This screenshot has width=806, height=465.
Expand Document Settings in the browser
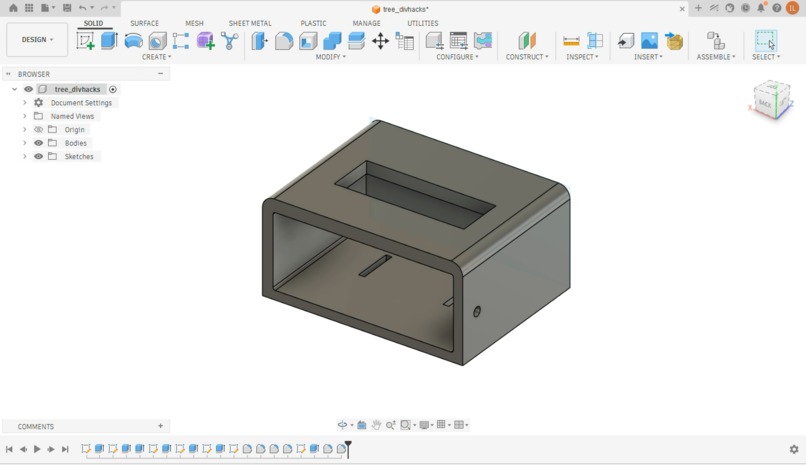(24, 103)
